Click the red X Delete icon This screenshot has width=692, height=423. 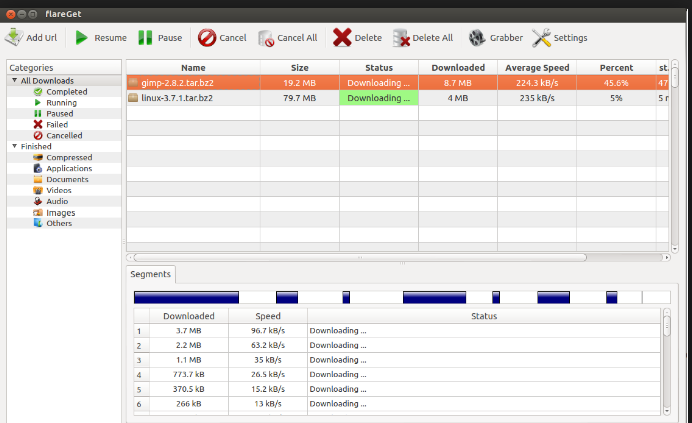342,38
